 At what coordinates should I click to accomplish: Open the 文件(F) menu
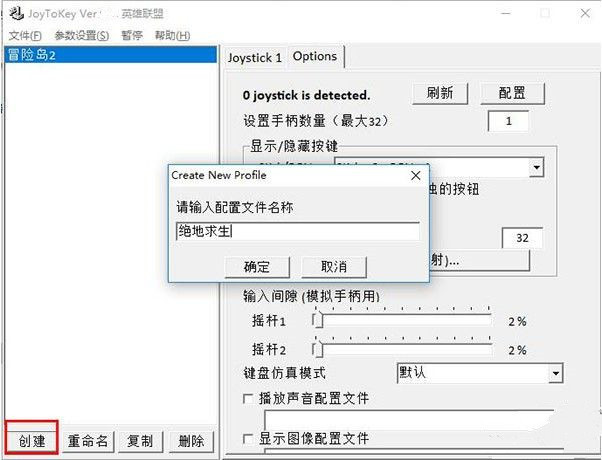(25, 36)
